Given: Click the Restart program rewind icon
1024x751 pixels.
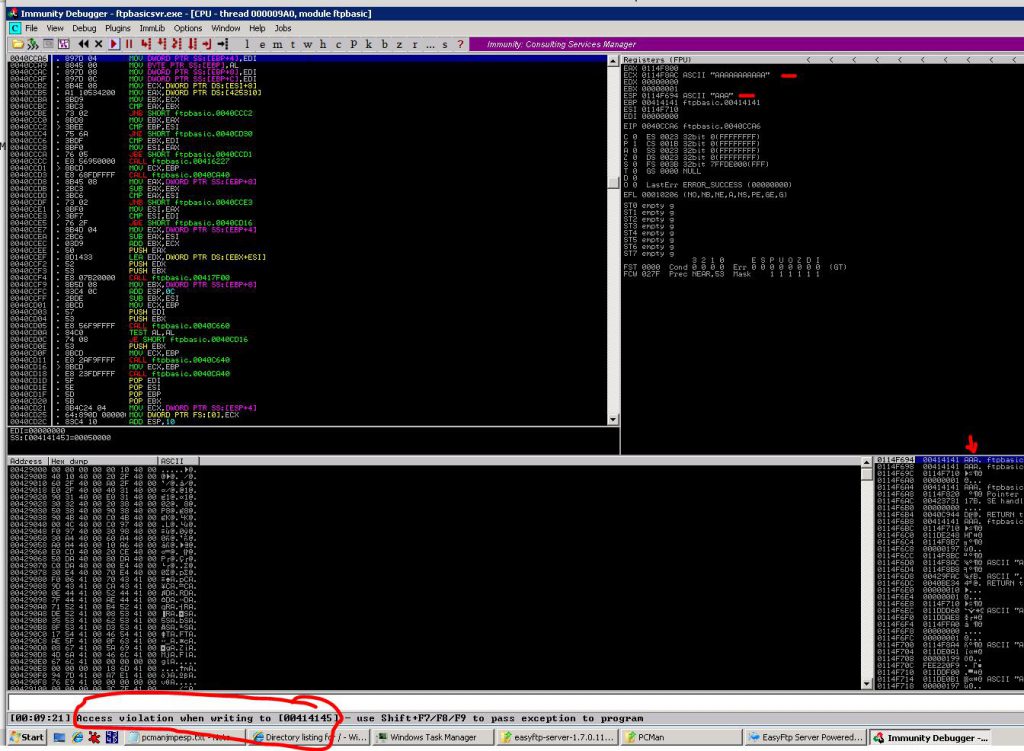Looking at the screenshot, I should [x=84, y=44].
